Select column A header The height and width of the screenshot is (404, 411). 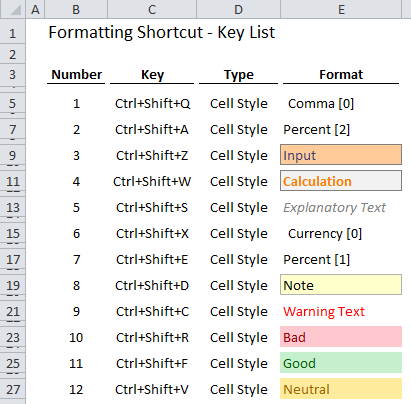click(35, 9)
